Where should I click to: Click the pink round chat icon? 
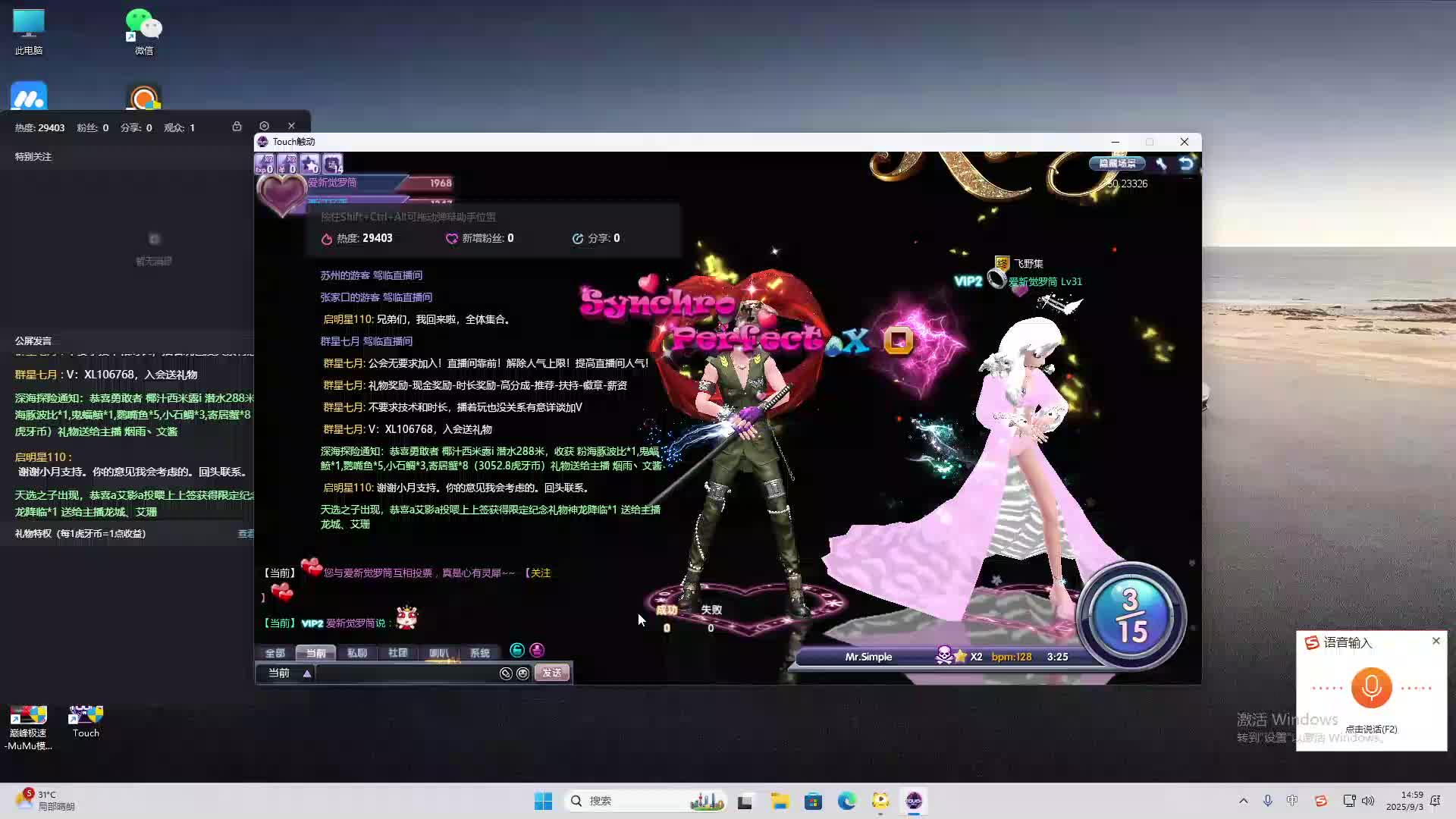tap(537, 650)
